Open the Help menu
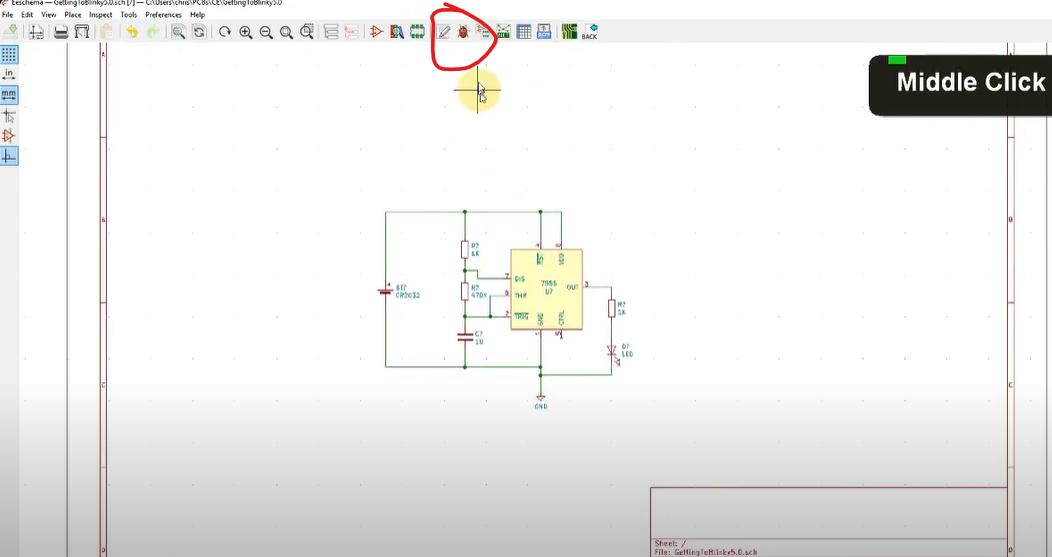The image size is (1052, 557). click(197, 14)
